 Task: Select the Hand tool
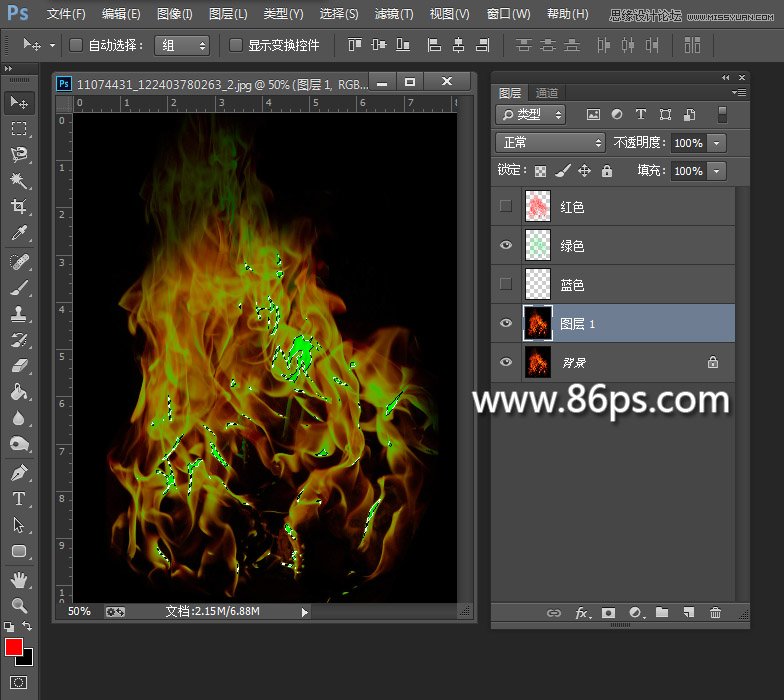pos(18,579)
